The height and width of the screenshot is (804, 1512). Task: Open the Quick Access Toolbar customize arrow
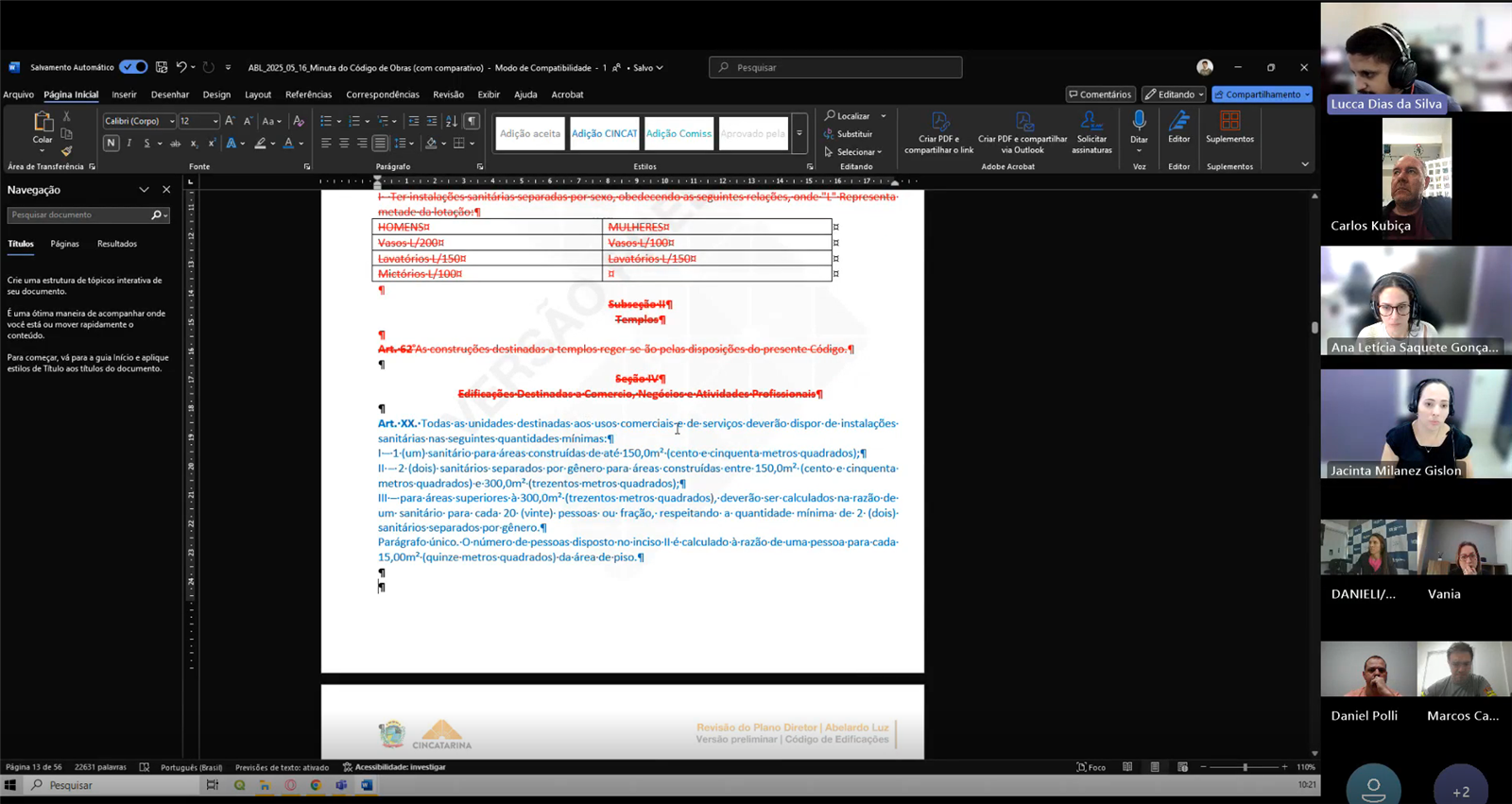tap(228, 68)
